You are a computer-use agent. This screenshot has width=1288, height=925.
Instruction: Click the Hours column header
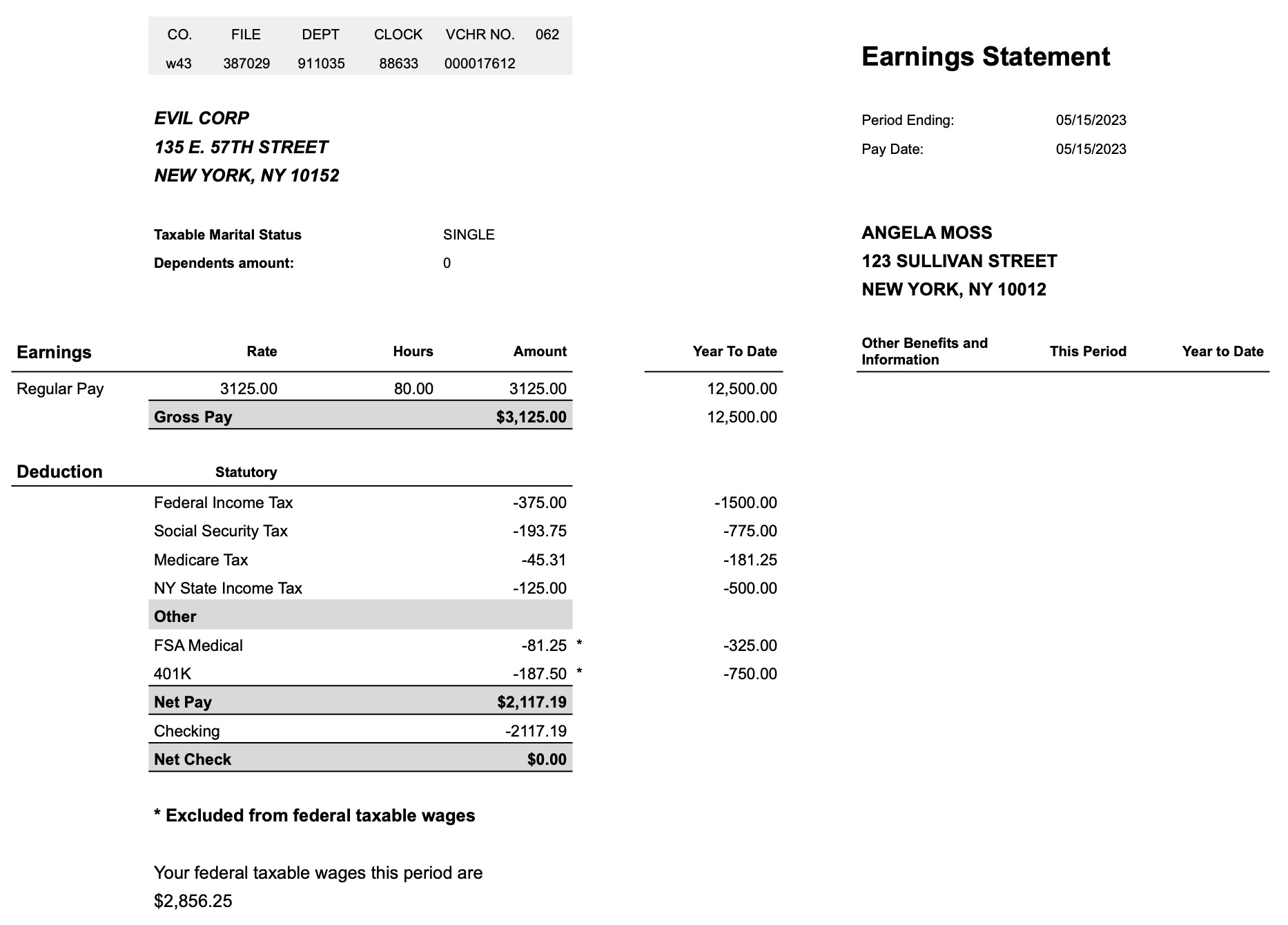[413, 351]
